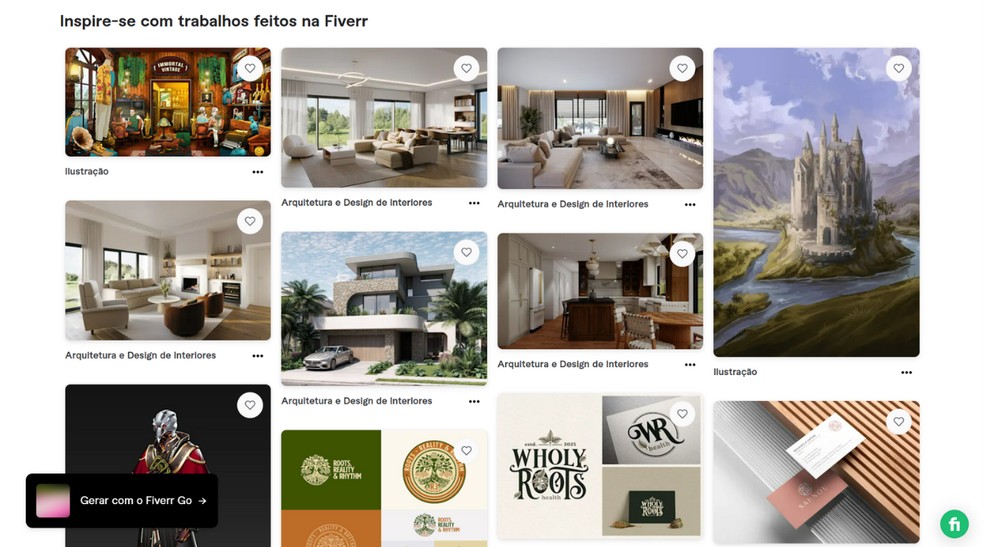Click heart on the business card mockup image

pyautogui.click(x=898, y=422)
